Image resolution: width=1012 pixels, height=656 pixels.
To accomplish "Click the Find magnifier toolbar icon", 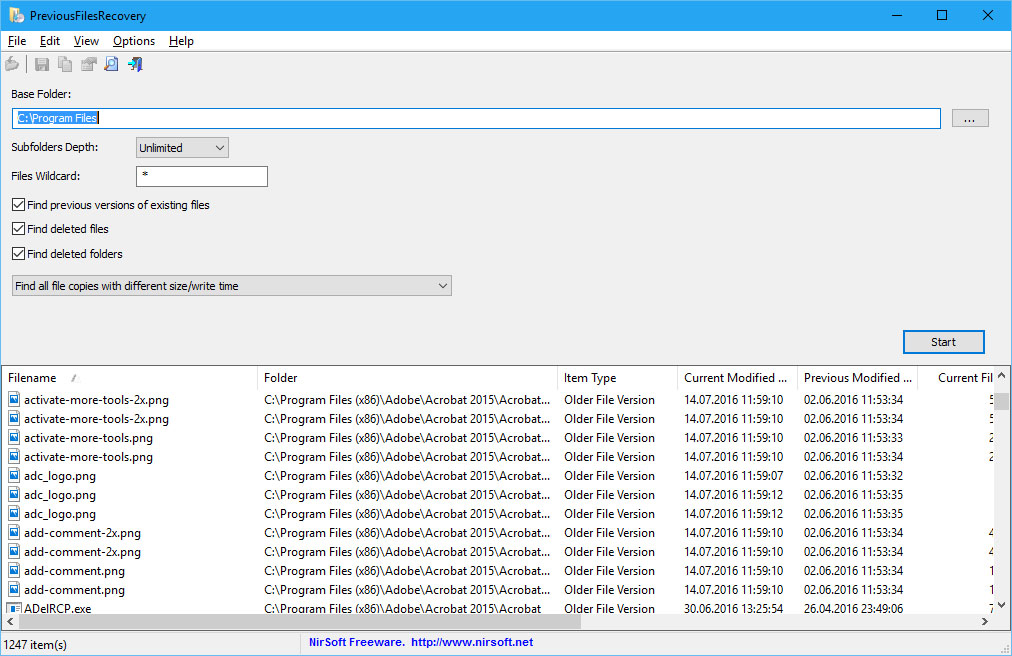I will pos(112,64).
